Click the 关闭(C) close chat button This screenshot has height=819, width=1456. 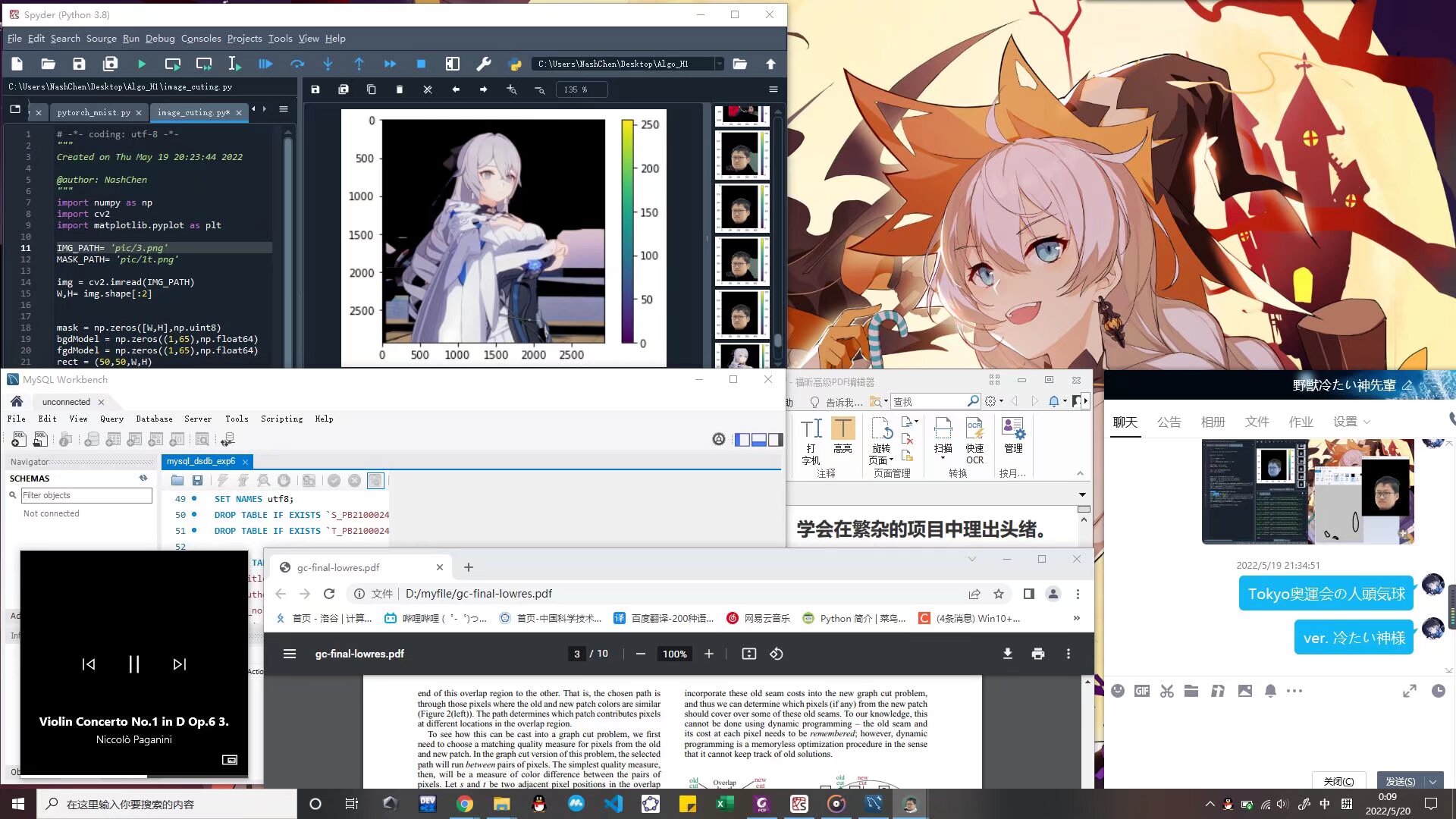coord(1338,781)
